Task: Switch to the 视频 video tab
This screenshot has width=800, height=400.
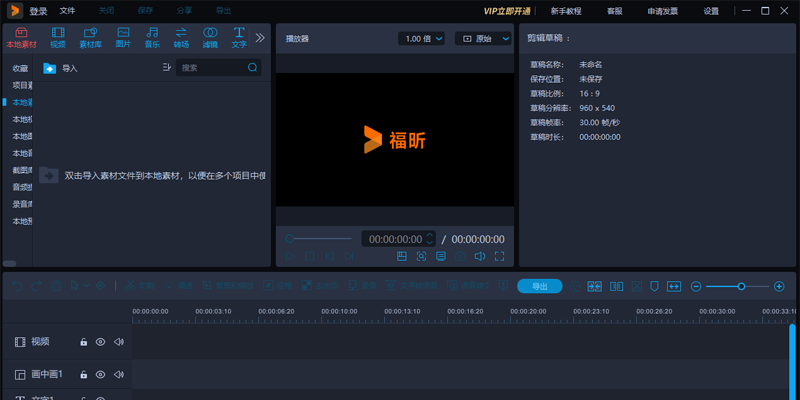Action: pos(58,38)
